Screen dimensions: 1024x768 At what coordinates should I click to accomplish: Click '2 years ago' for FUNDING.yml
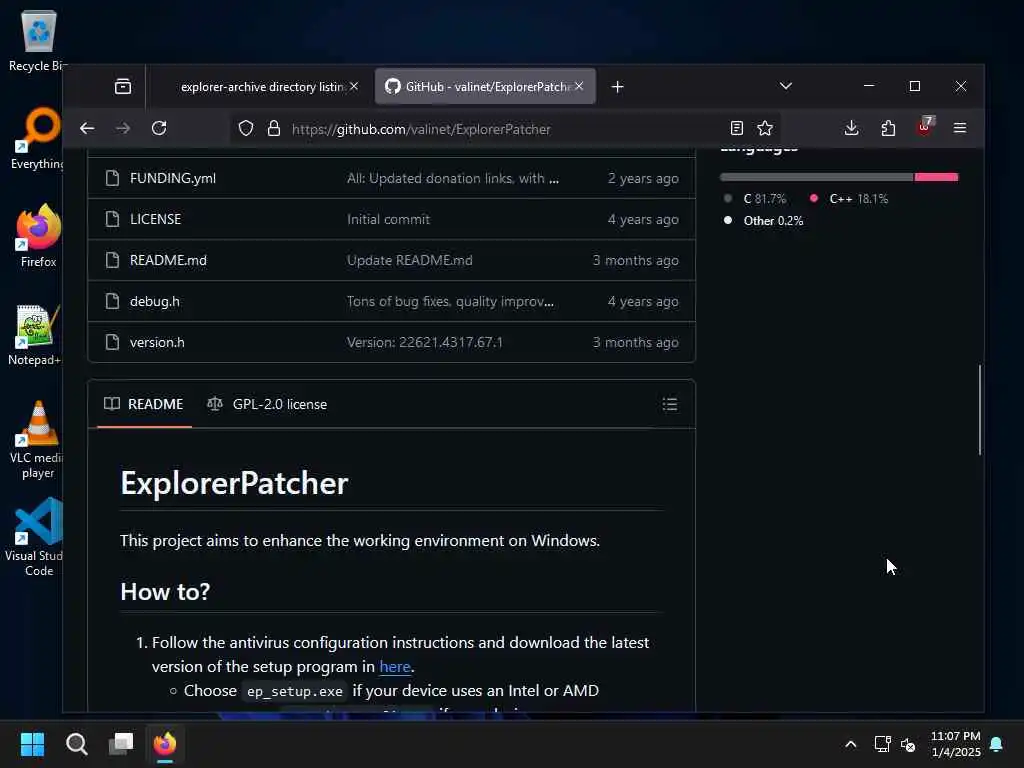point(643,178)
